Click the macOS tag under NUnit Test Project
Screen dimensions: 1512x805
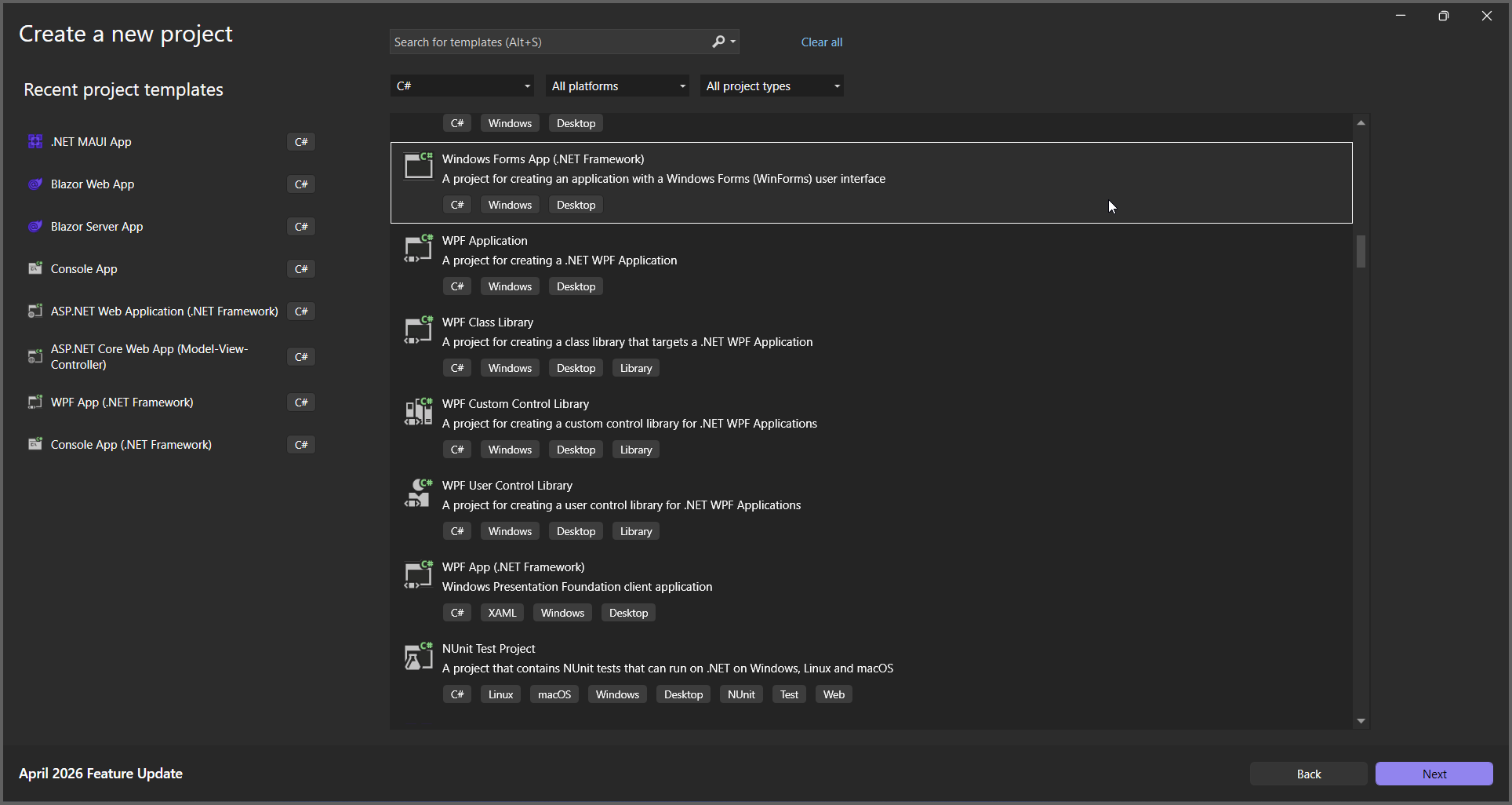(x=554, y=694)
